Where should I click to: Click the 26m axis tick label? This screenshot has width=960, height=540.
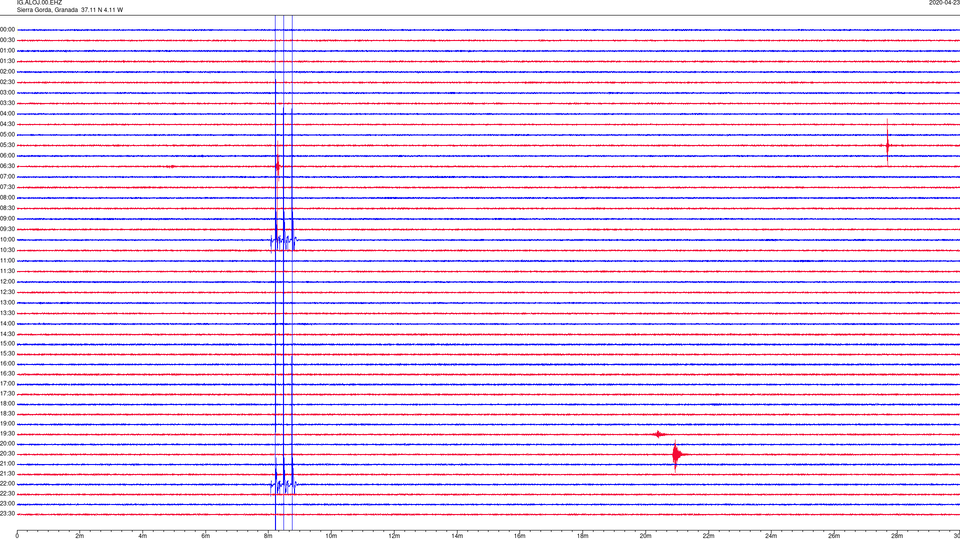(x=834, y=536)
